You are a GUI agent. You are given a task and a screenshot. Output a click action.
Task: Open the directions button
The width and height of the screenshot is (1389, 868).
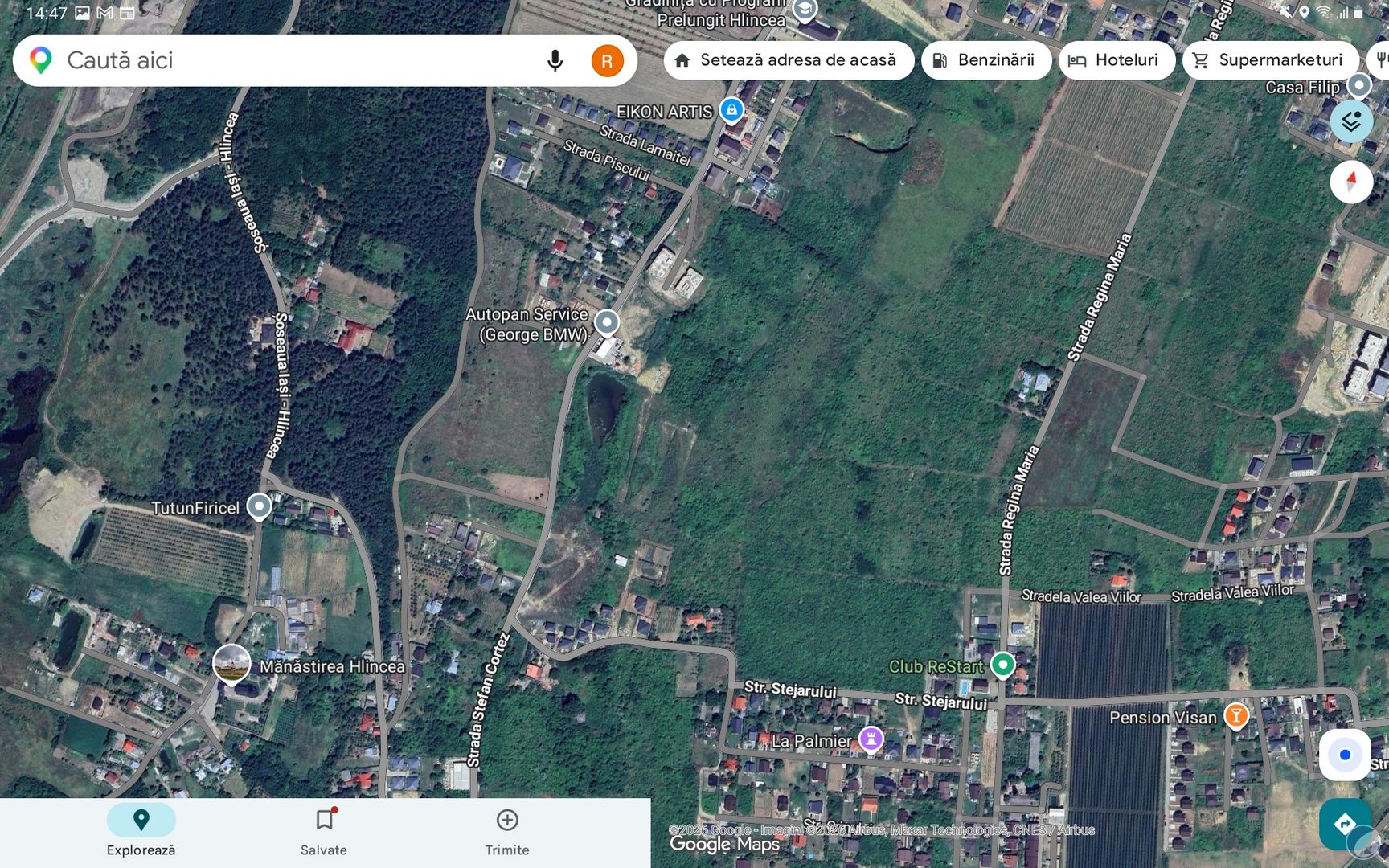pos(1345,824)
